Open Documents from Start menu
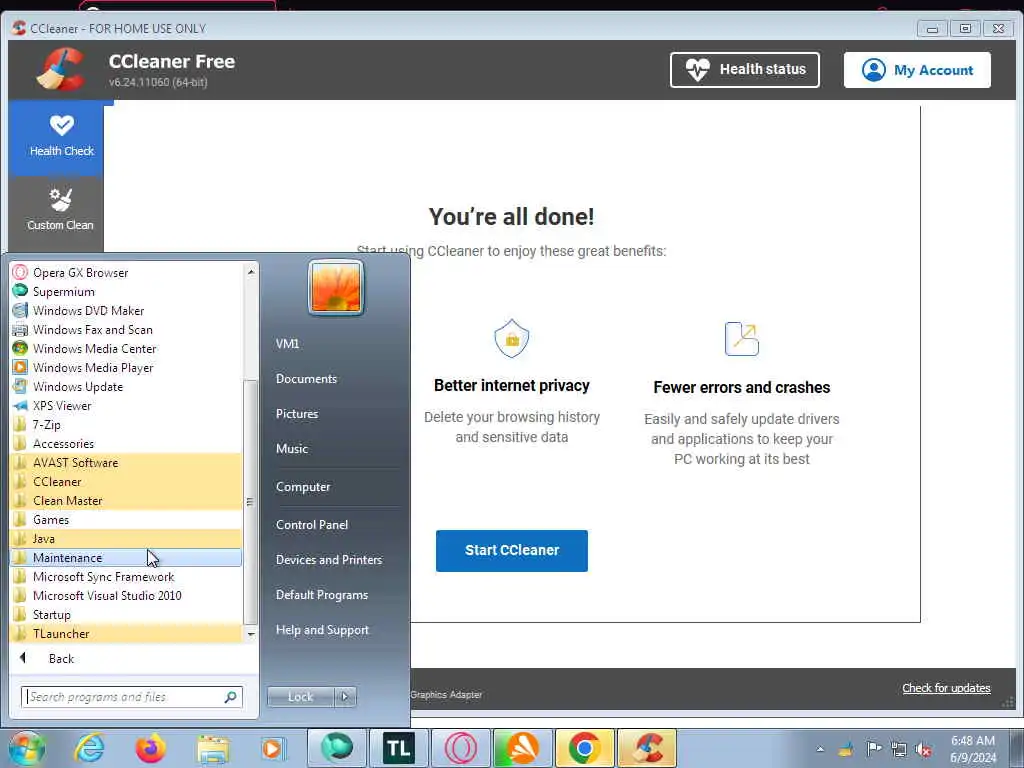Image resolution: width=1024 pixels, height=768 pixels. coord(306,379)
